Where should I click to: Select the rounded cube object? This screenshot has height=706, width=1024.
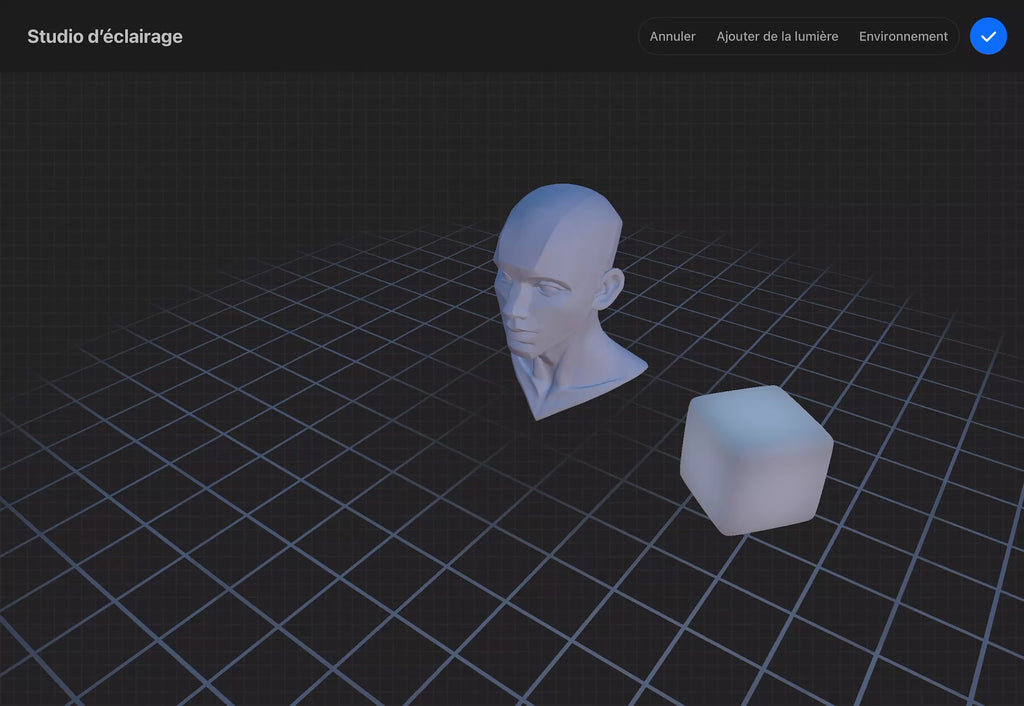click(756, 460)
